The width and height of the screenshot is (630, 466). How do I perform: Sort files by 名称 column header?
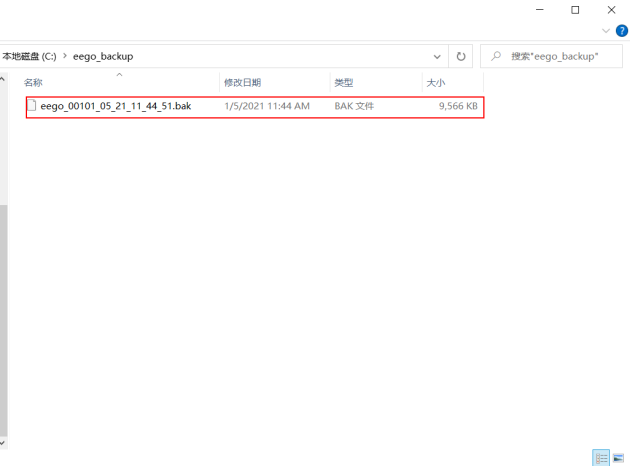coord(33,83)
